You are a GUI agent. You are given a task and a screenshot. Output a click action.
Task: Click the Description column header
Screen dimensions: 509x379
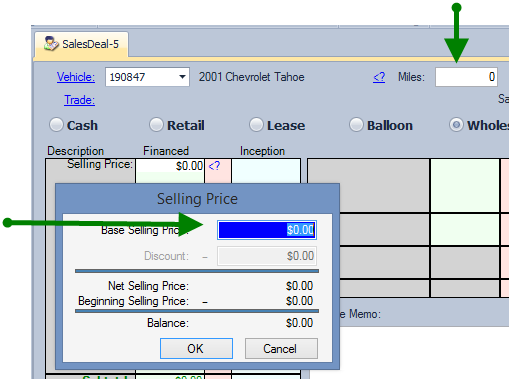(x=76, y=151)
